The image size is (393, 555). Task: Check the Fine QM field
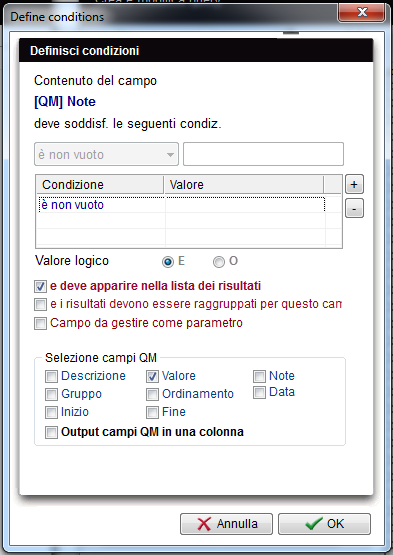[152, 412]
